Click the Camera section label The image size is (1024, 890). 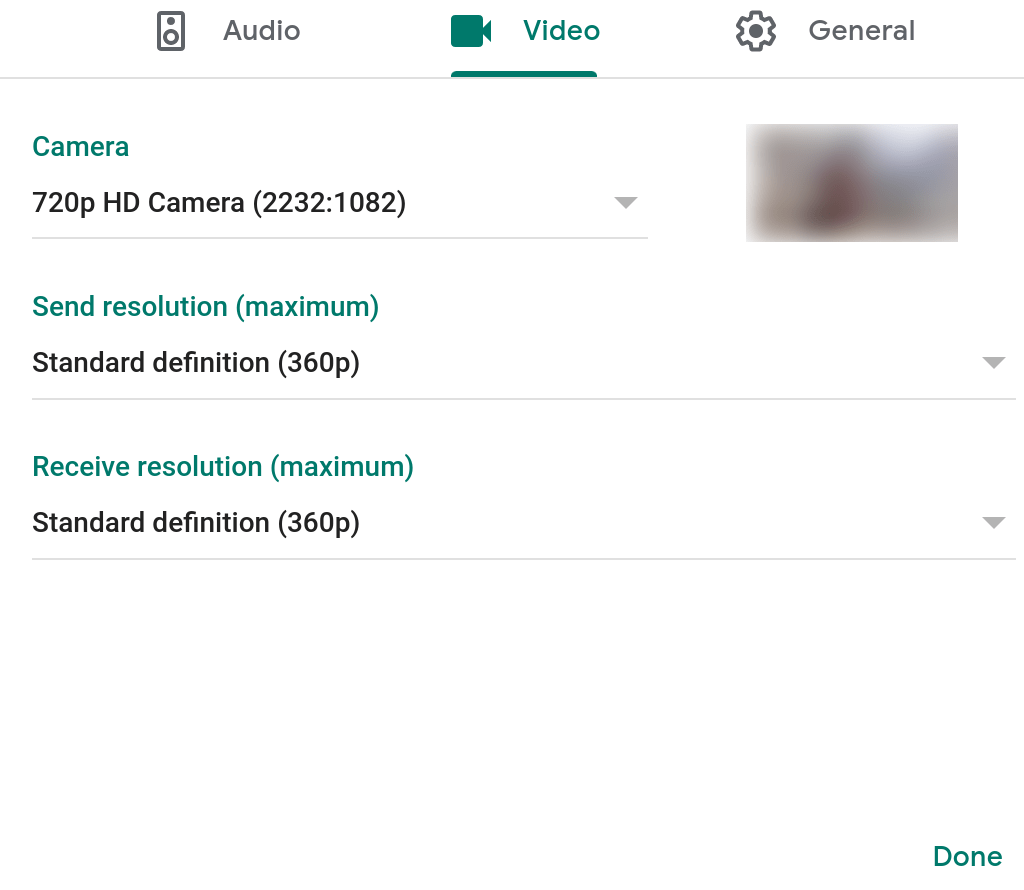(x=80, y=146)
